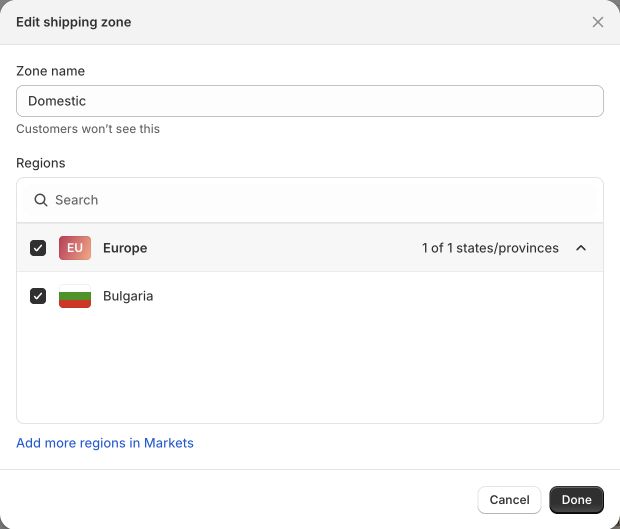Click the EU region badge icon
620x529 pixels.
click(75, 248)
